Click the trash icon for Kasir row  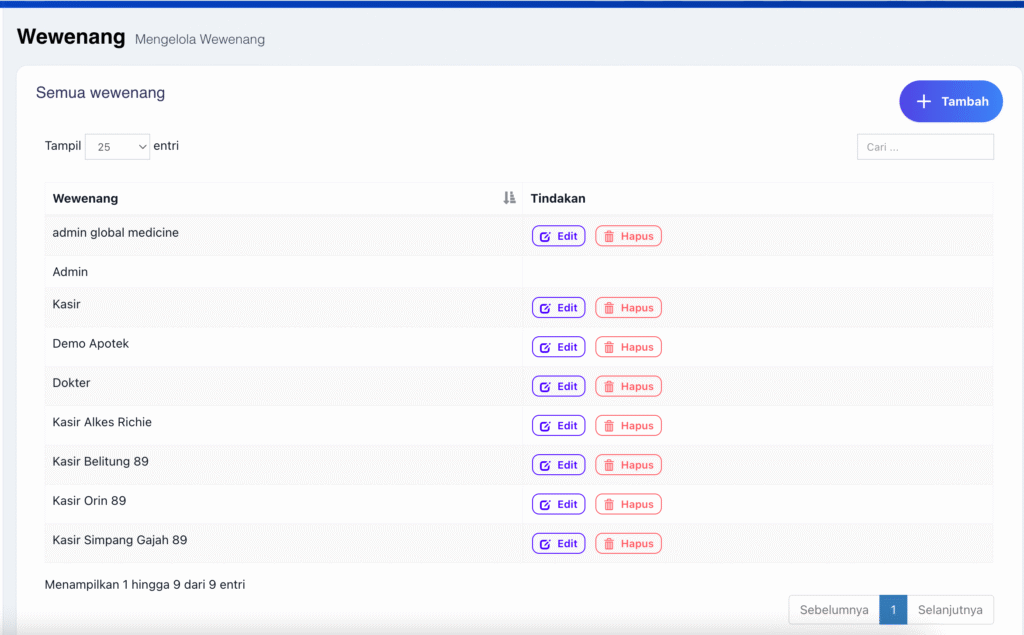(608, 308)
